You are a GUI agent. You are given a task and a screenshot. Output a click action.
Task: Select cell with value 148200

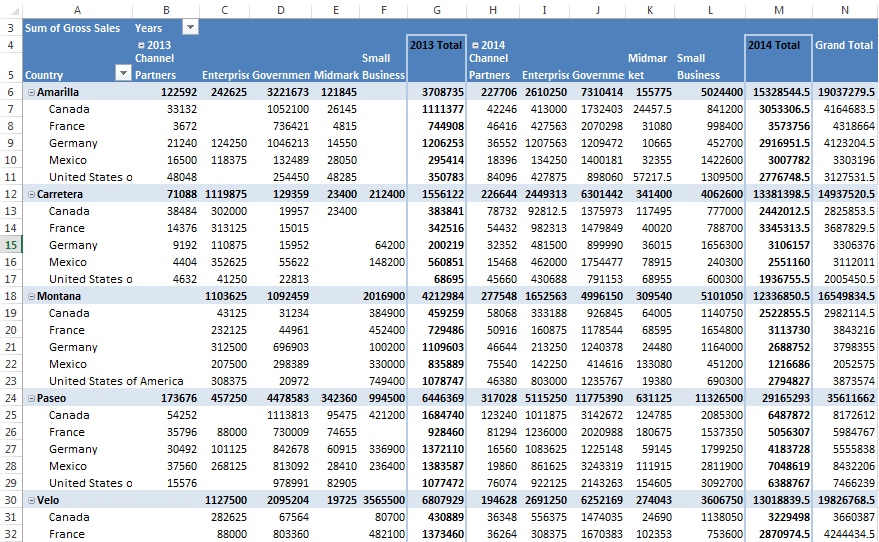pyautogui.click(x=383, y=262)
